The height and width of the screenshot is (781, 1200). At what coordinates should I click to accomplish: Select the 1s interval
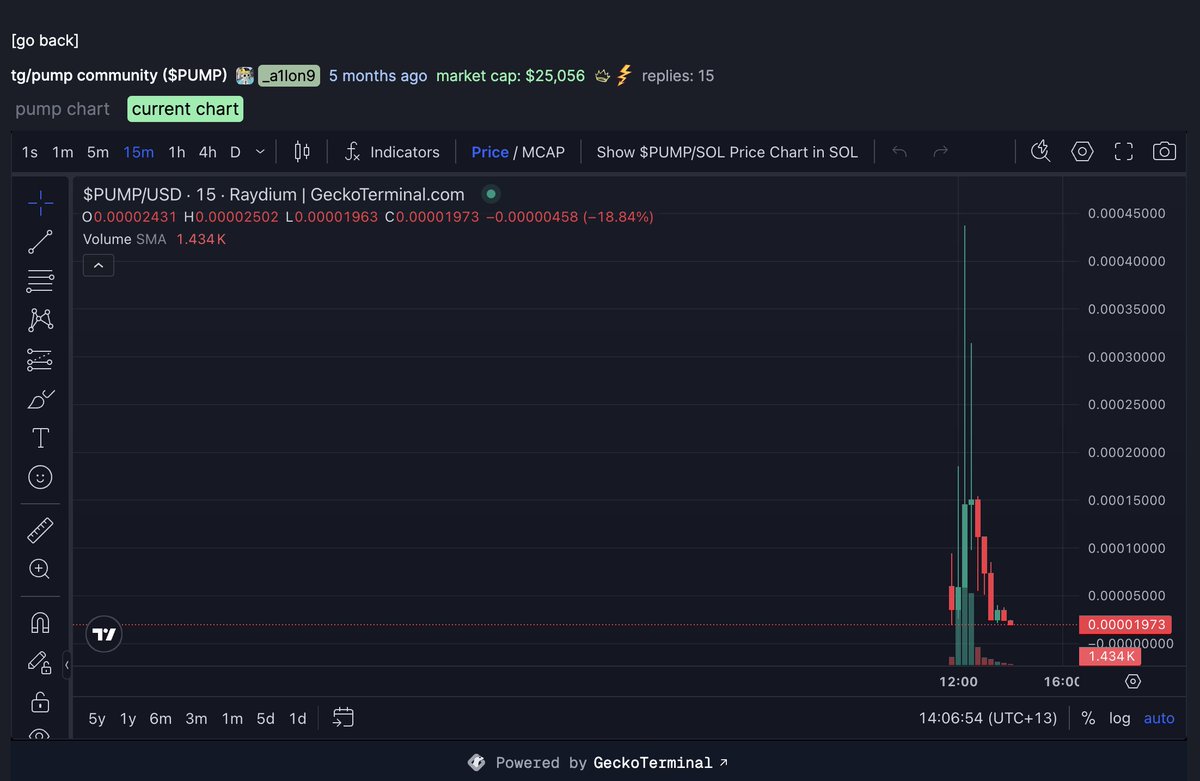30,152
